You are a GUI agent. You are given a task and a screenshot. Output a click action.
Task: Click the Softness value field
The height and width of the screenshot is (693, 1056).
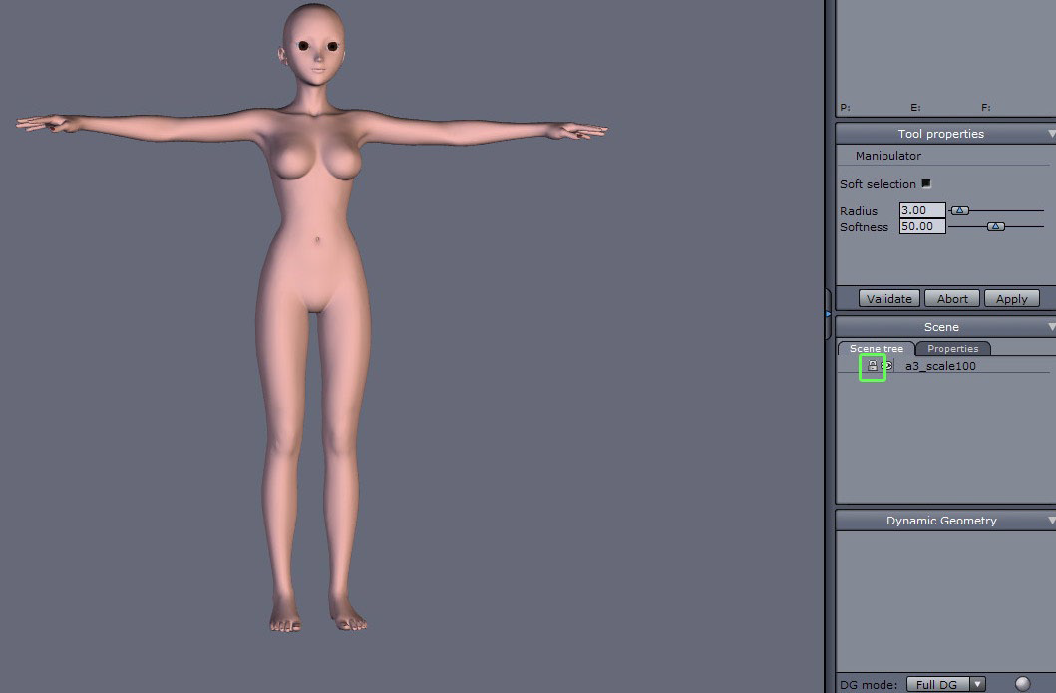pyautogui.click(x=921, y=227)
